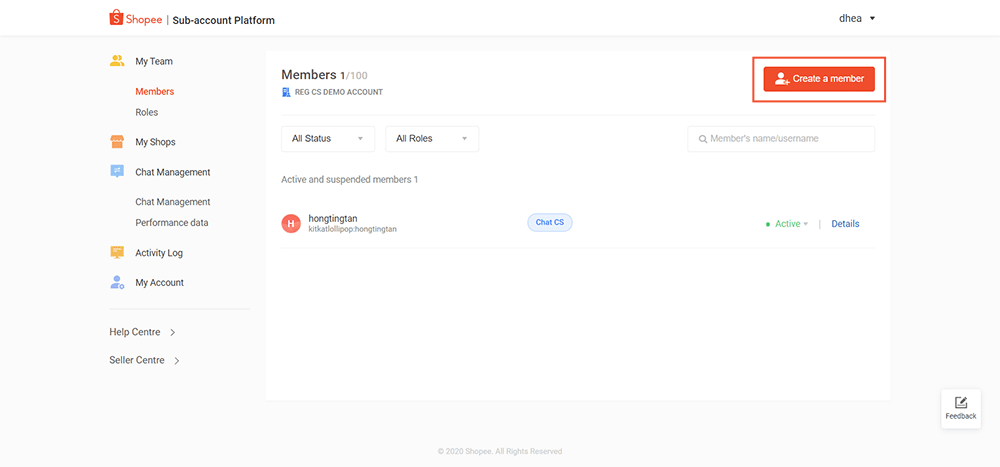Open the All Roles dropdown
Image resolution: width=1000 pixels, height=467 pixels.
tap(432, 138)
